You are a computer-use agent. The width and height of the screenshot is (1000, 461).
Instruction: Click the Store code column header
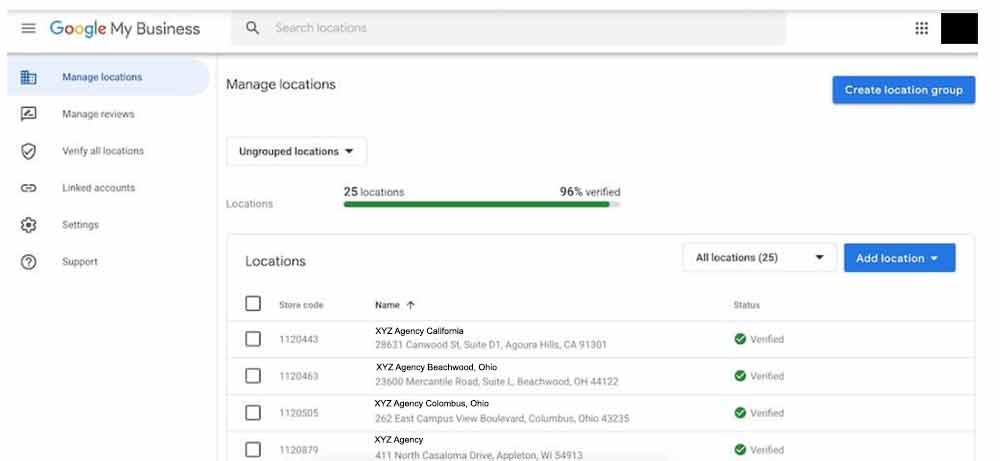click(301, 305)
